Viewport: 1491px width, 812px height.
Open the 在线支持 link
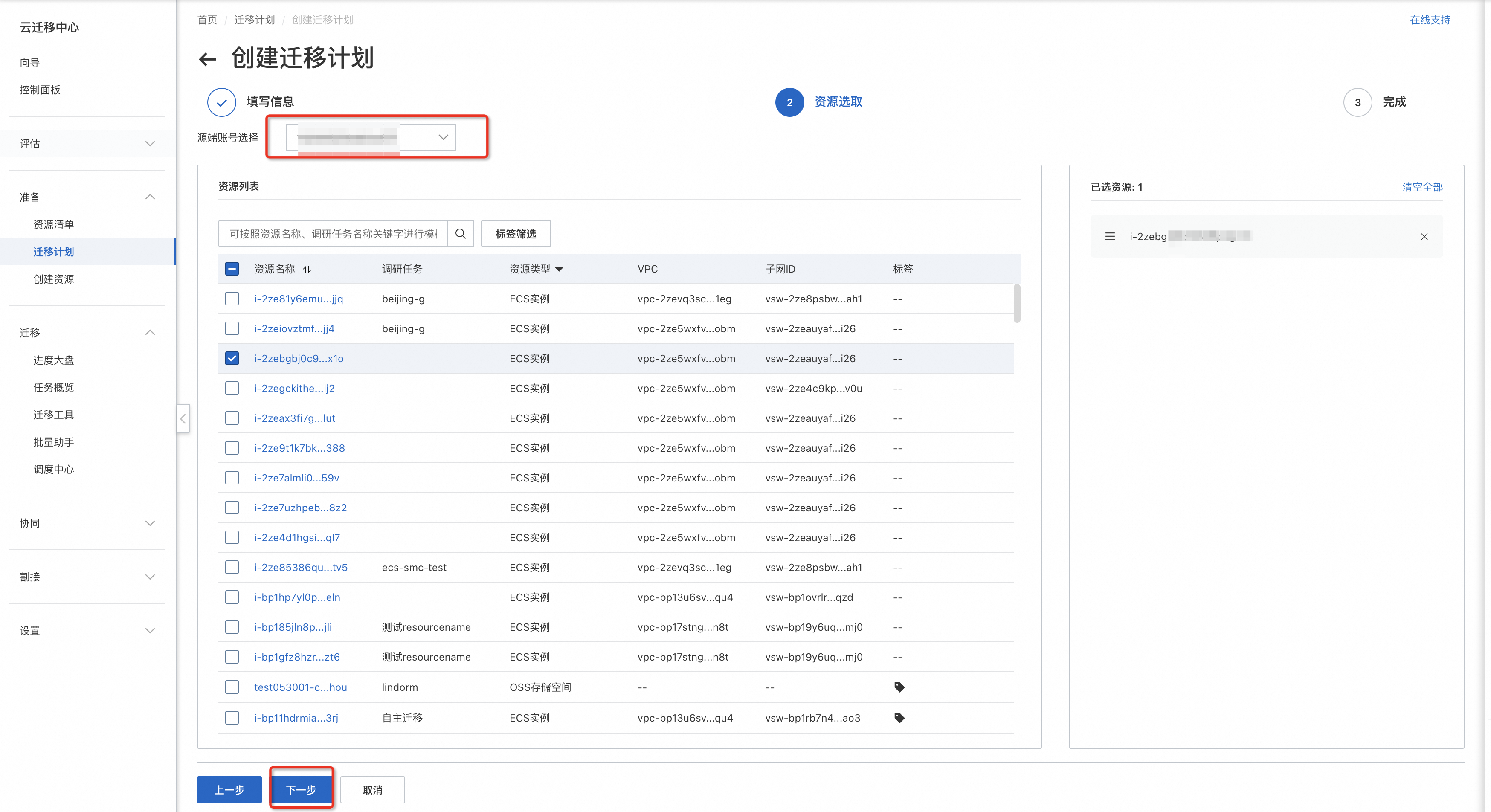1430,20
